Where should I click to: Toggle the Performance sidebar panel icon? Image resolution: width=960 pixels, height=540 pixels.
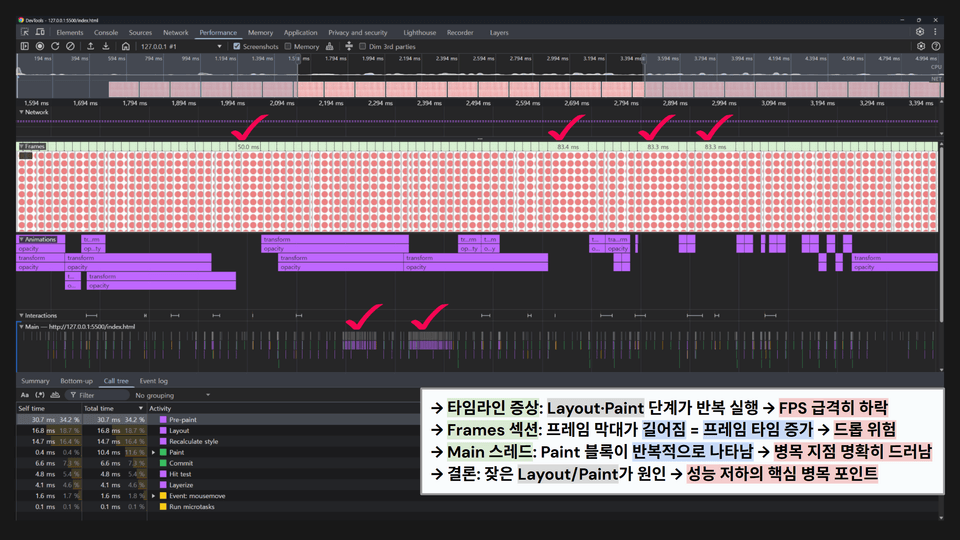coord(24,46)
